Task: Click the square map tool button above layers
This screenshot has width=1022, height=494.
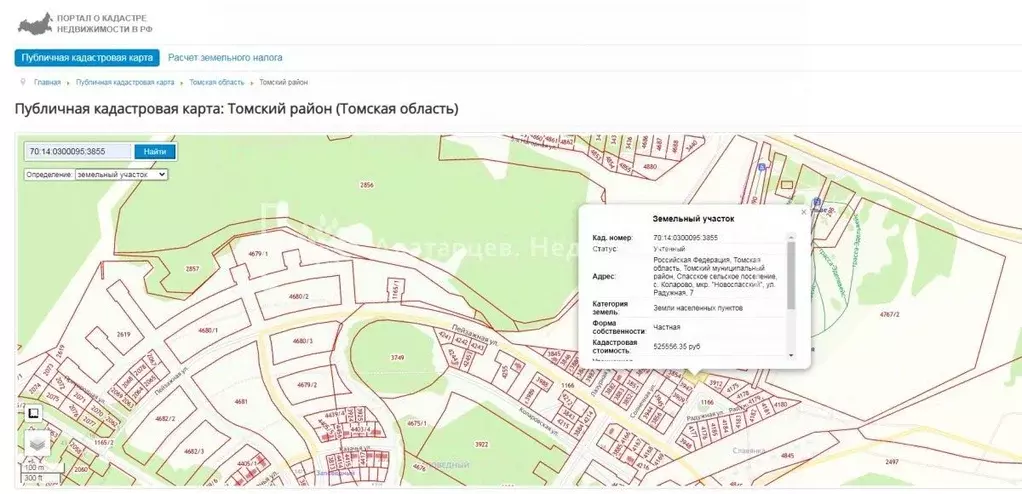Action: coord(33,413)
